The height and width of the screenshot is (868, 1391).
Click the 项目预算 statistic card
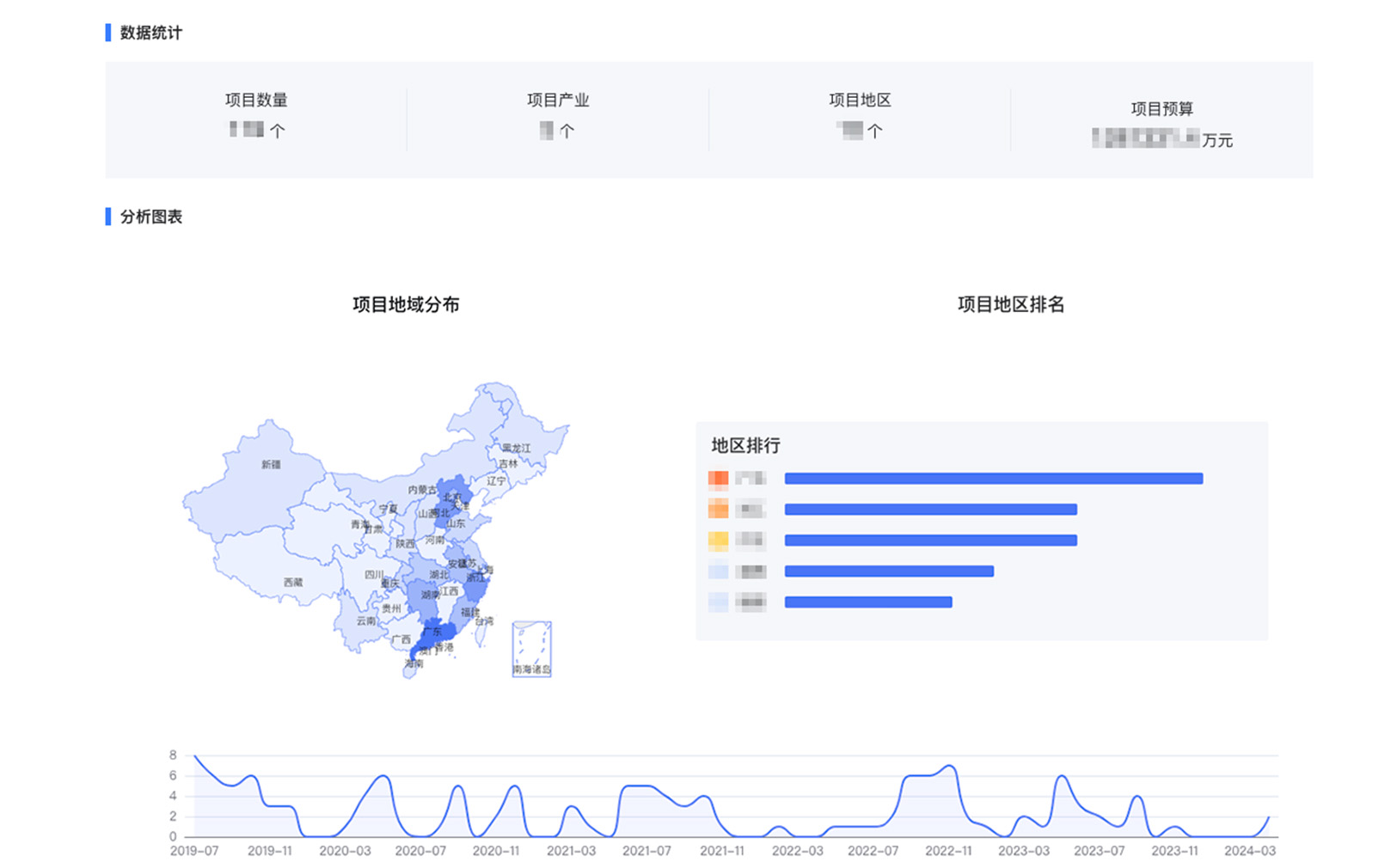pyautogui.click(x=1161, y=125)
